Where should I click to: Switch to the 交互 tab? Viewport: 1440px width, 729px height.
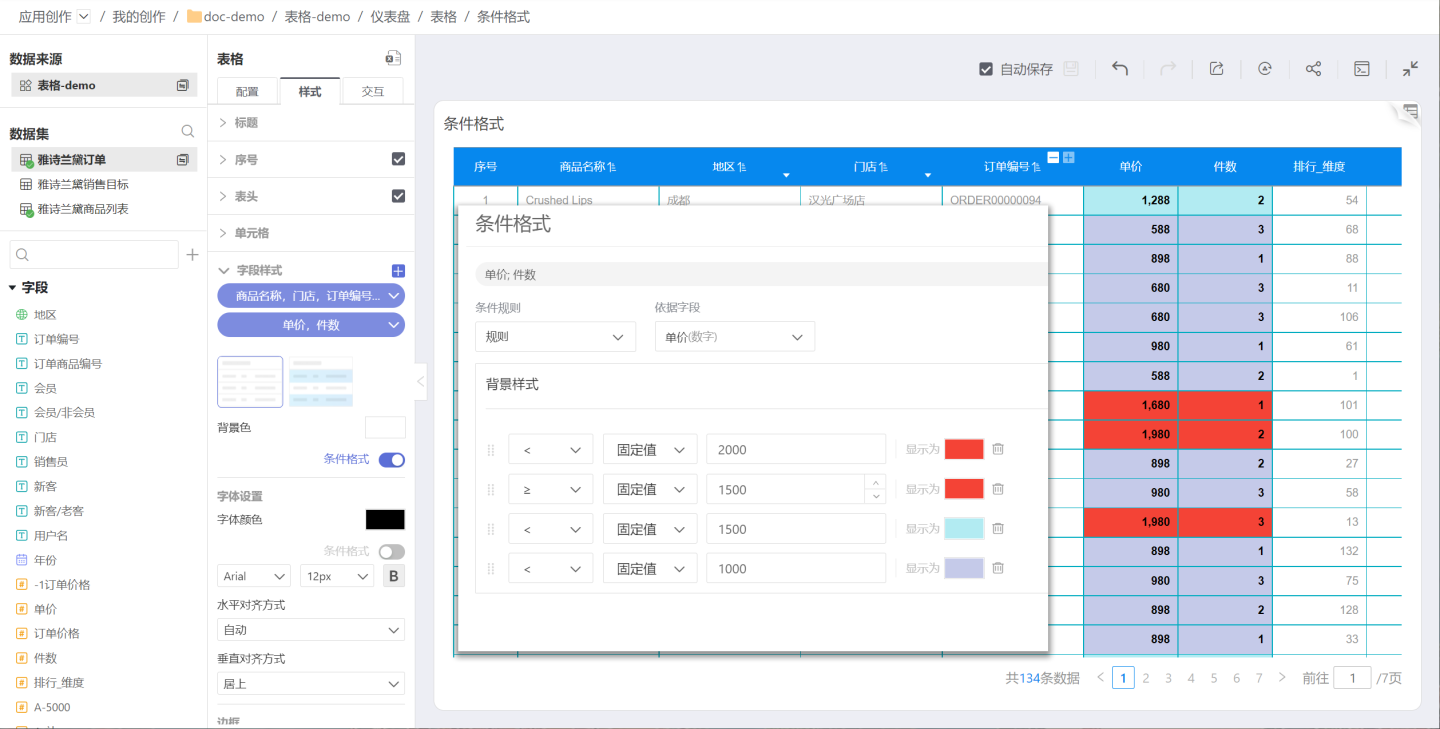coord(372,91)
